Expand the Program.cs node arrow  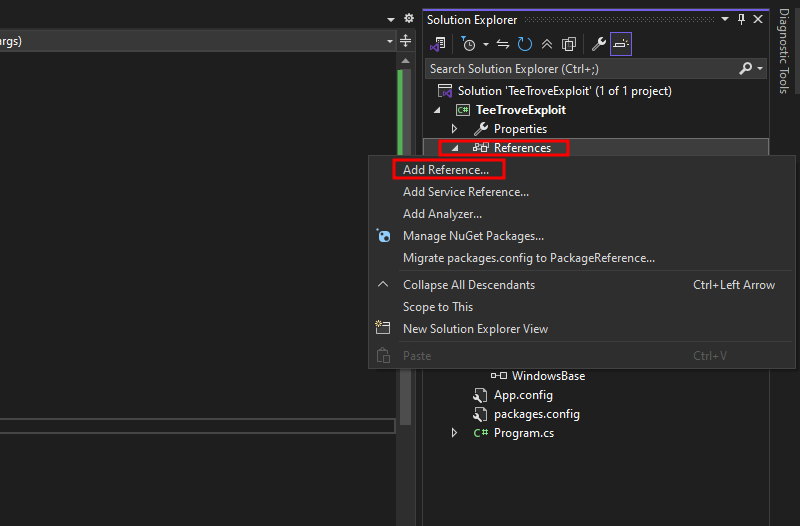454,433
